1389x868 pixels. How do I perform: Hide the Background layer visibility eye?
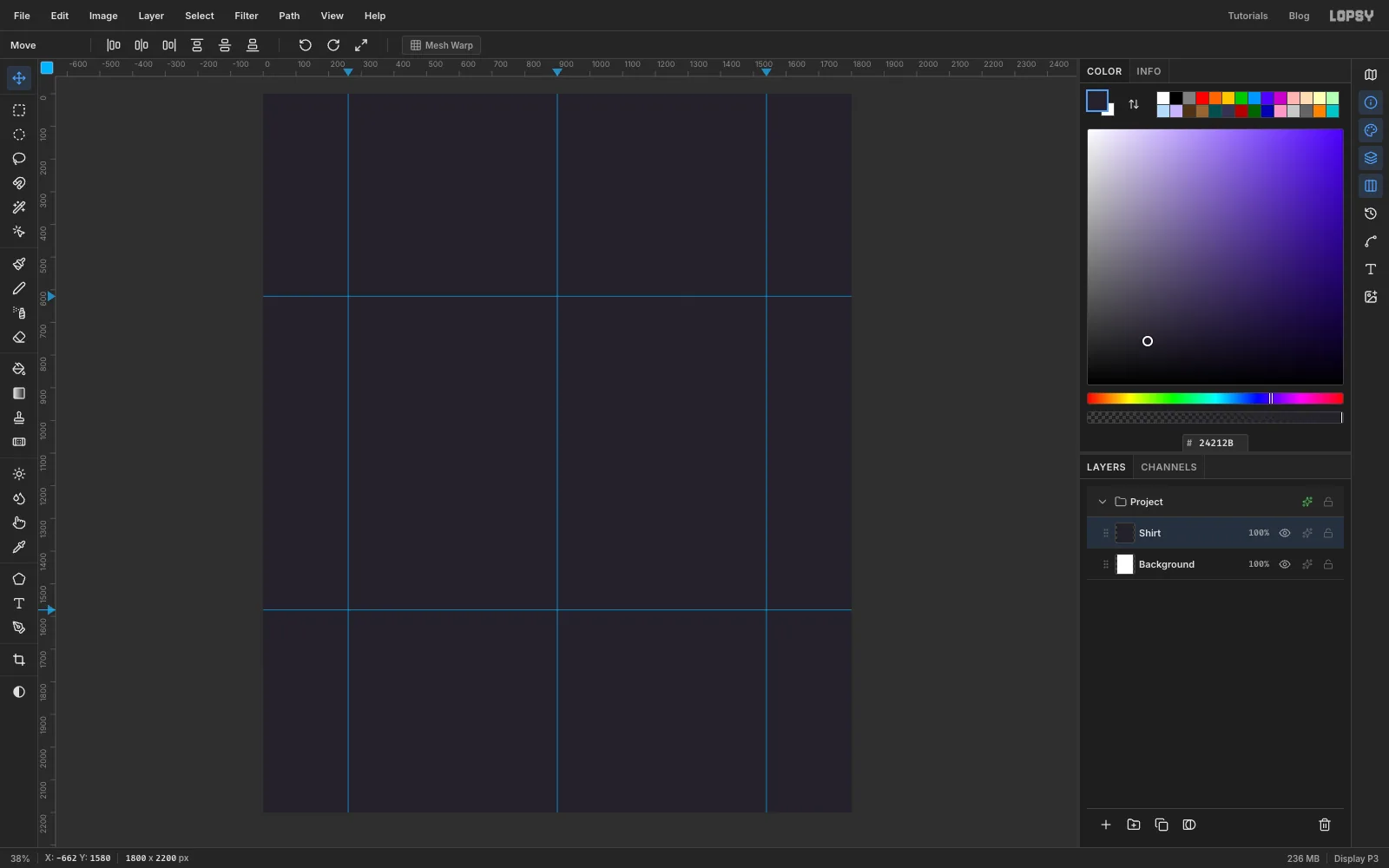[1285, 564]
